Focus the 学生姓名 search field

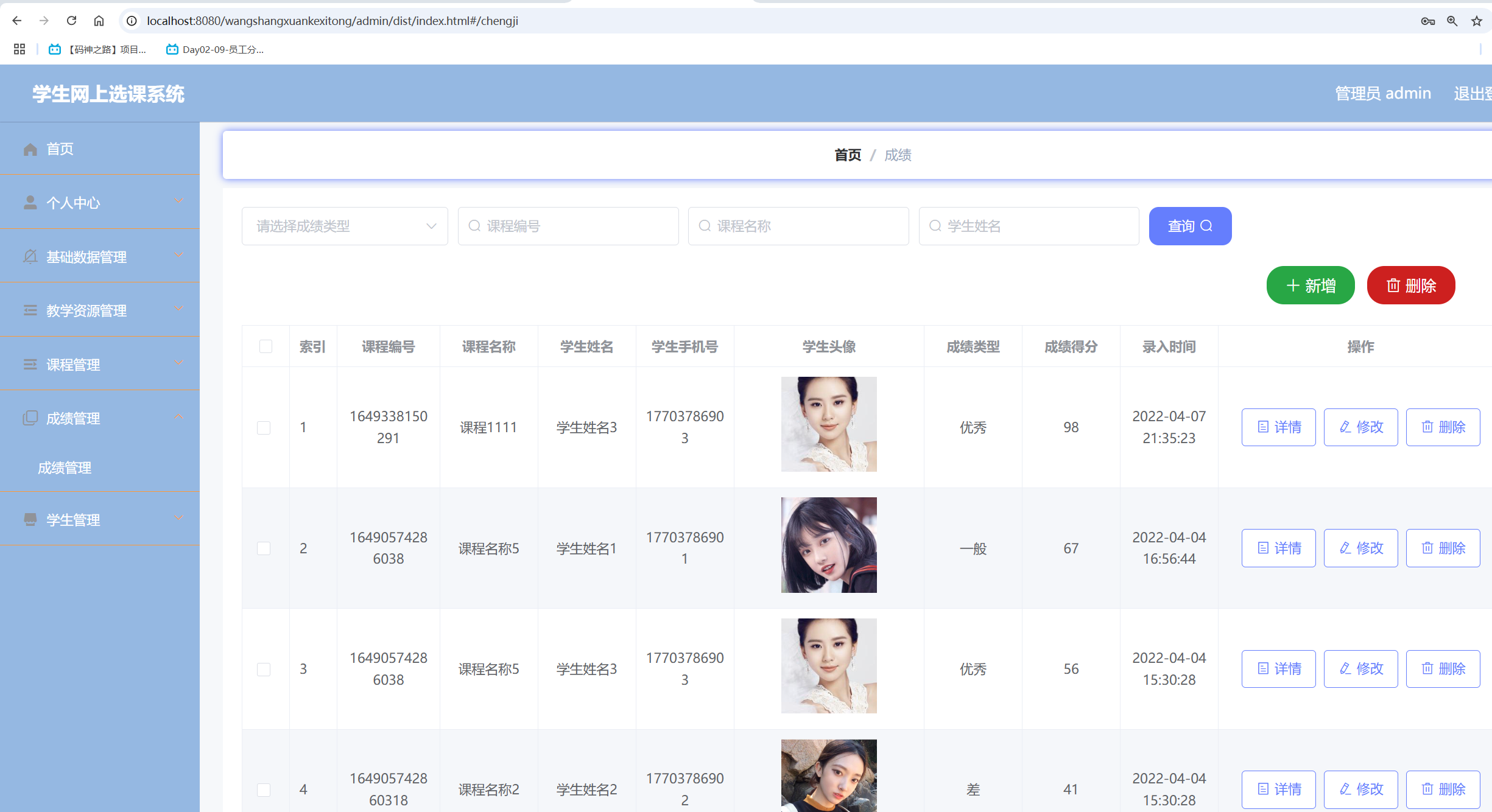pyautogui.click(x=1029, y=226)
